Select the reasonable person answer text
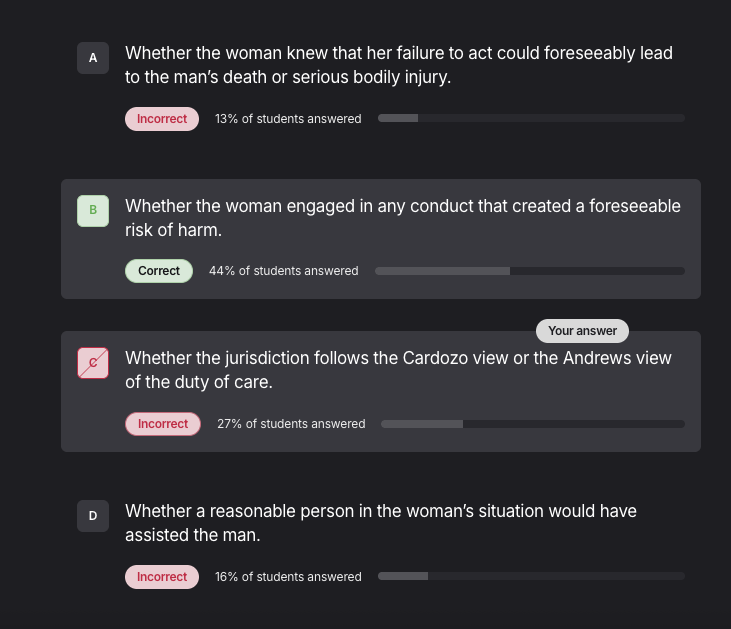This screenshot has height=629, width=731. 380,522
